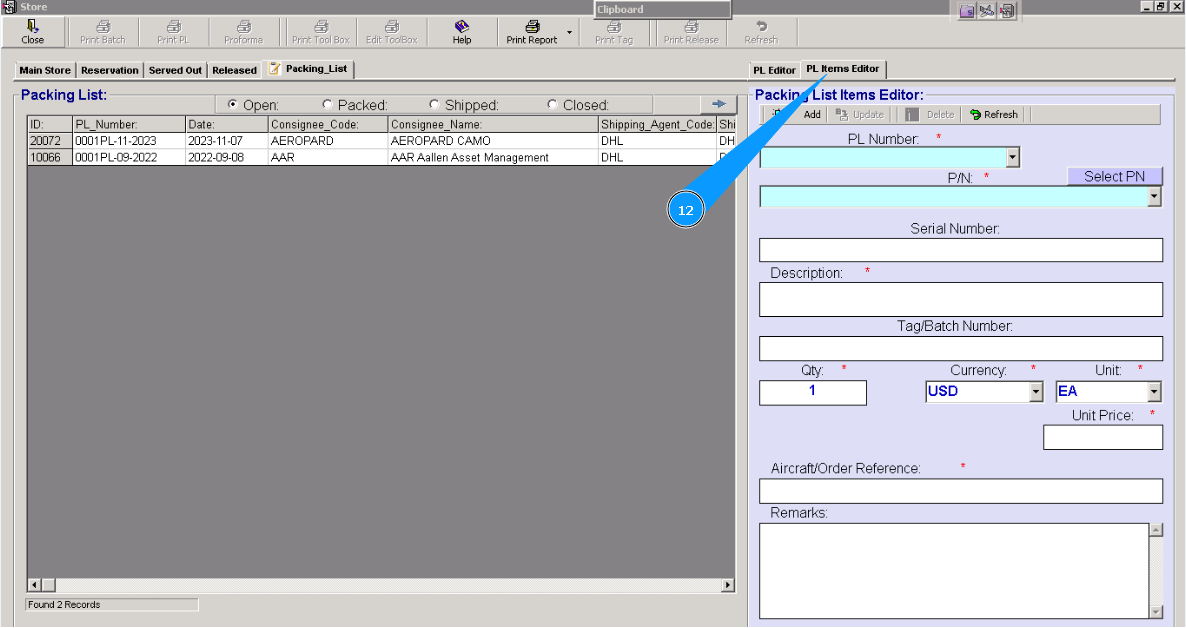Sort by Shipping_Agent_Code column header
Screen dimensions: 1186x628
click(657, 124)
